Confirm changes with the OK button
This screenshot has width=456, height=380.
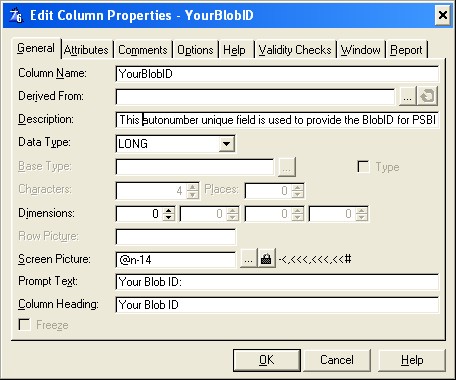click(x=267, y=360)
